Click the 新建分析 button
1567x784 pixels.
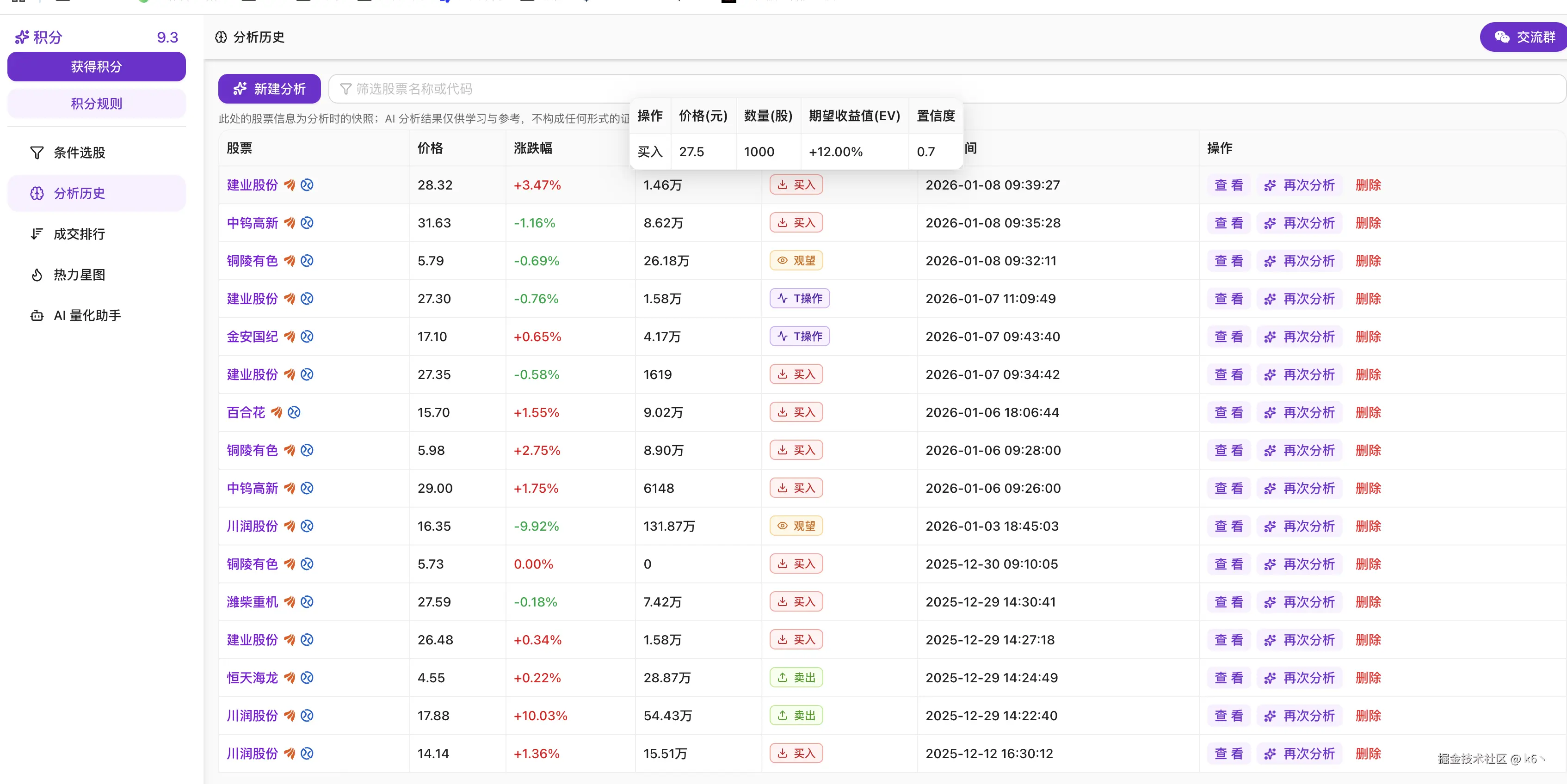click(x=270, y=89)
